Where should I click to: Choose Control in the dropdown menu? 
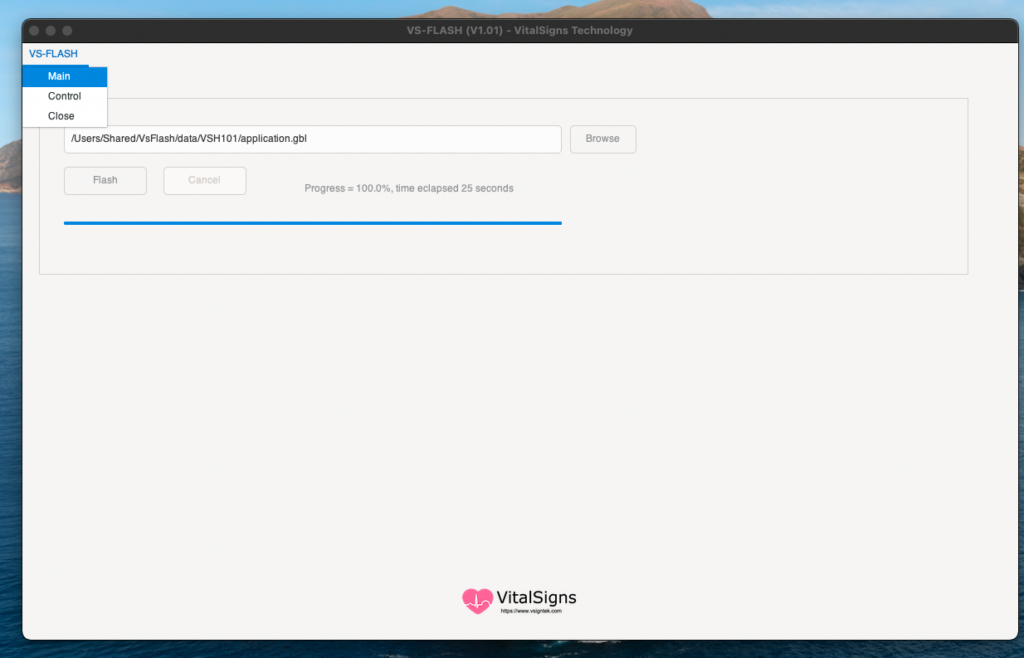[65, 96]
